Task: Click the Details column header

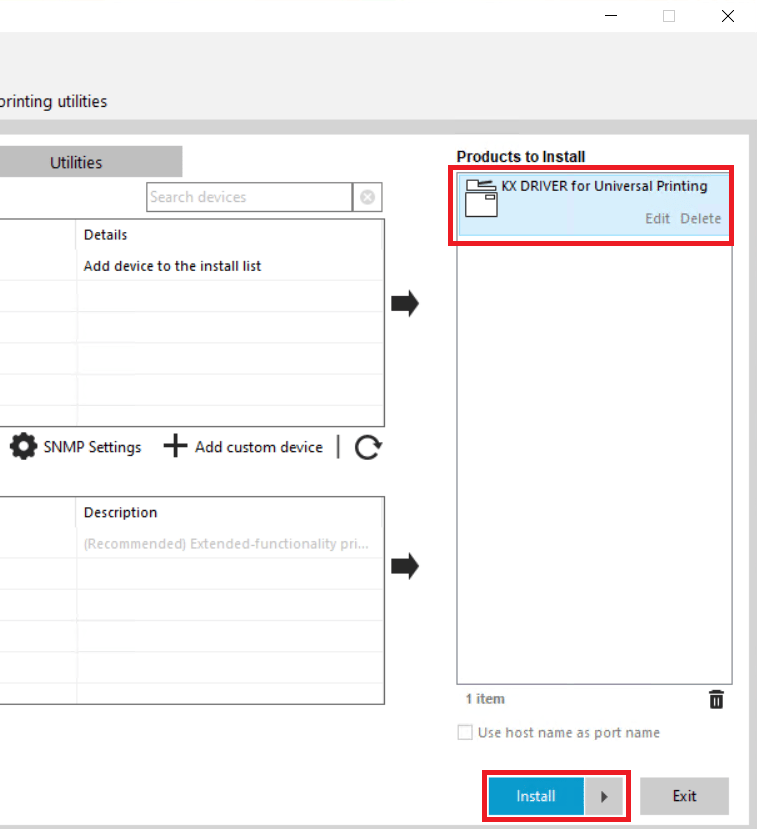Action: pos(229,235)
